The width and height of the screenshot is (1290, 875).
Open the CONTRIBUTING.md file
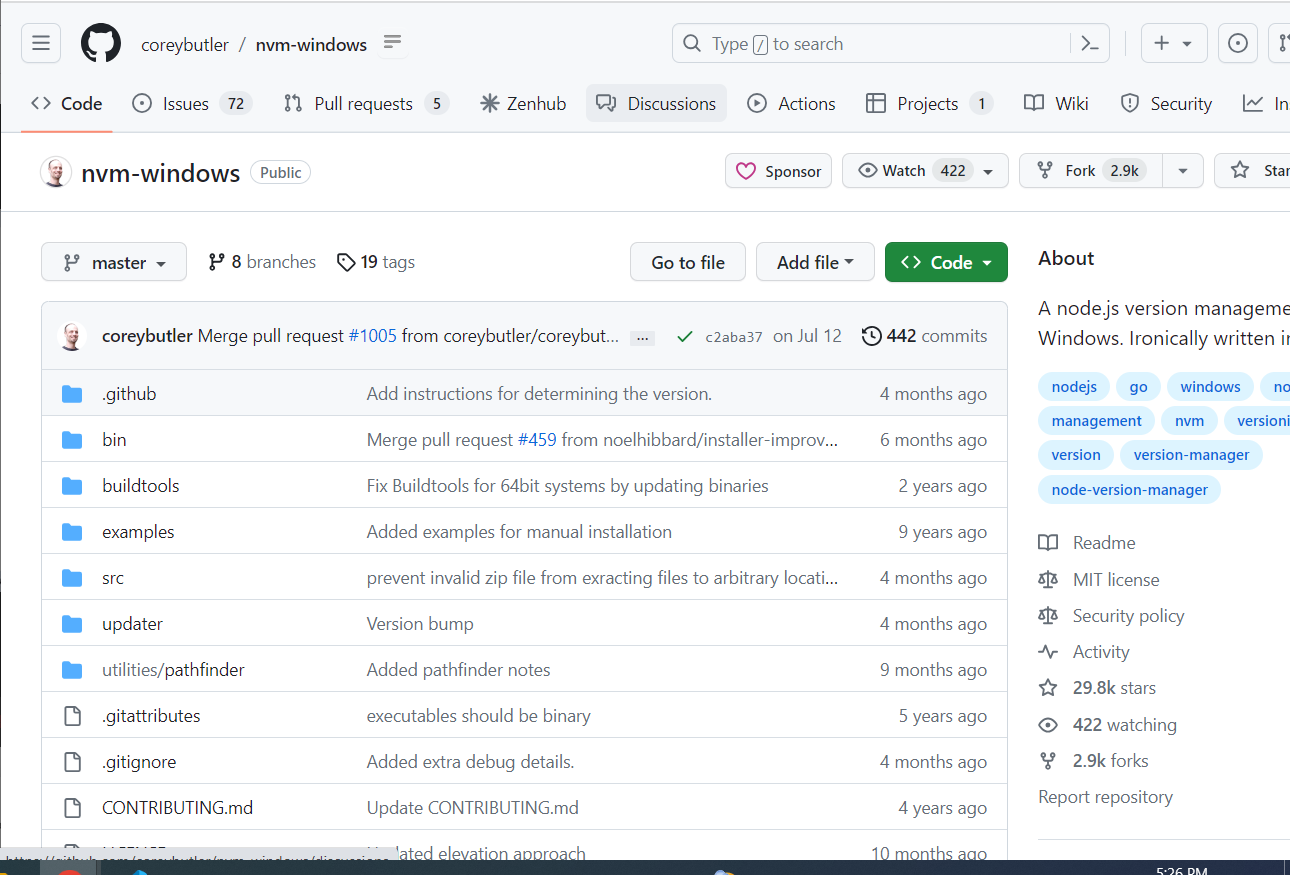pyautogui.click(x=177, y=808)
